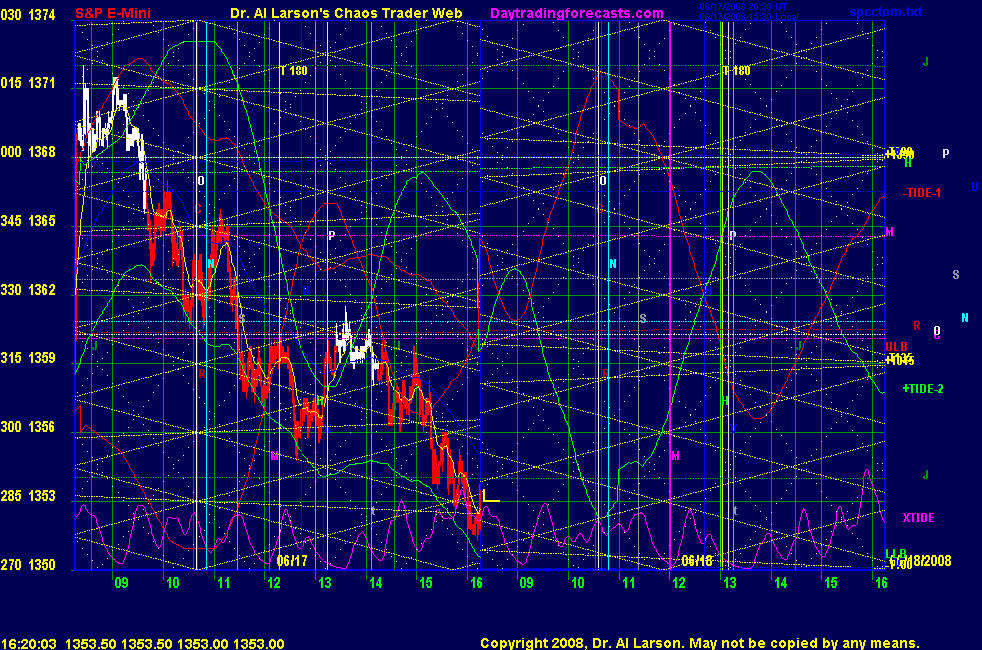
Task: Click the "345 1365" price axis label
Action: click(28, 221)
